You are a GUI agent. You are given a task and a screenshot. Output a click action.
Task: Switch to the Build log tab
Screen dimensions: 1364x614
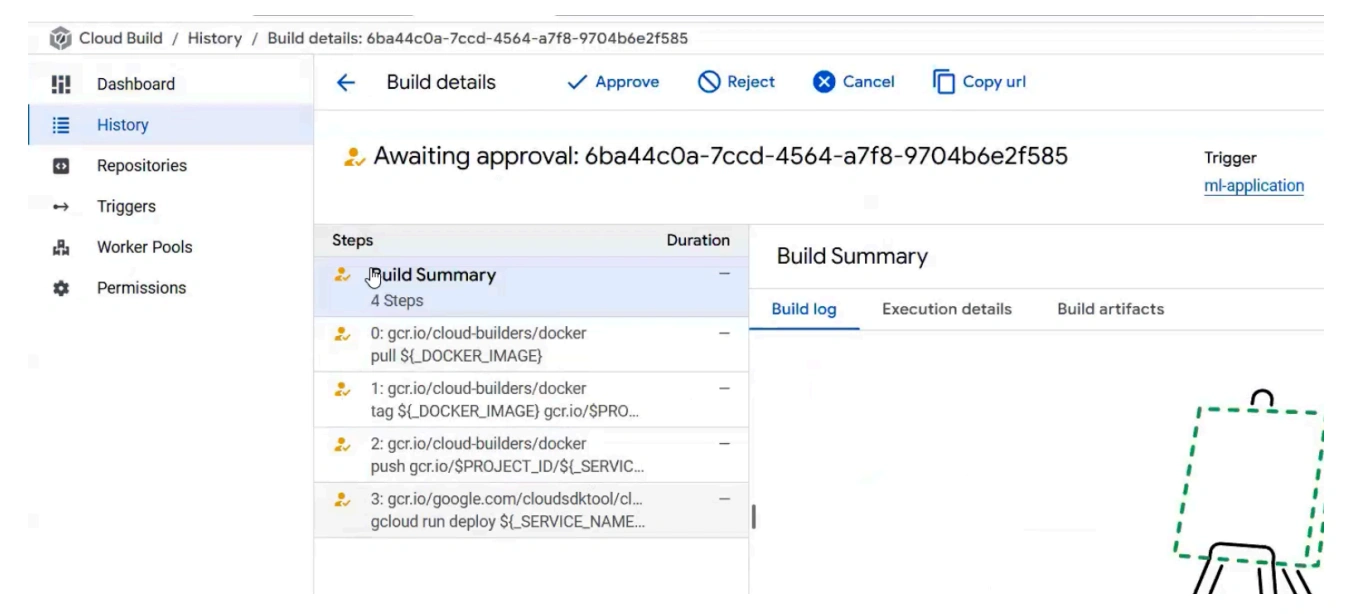(x=803, y=309)
